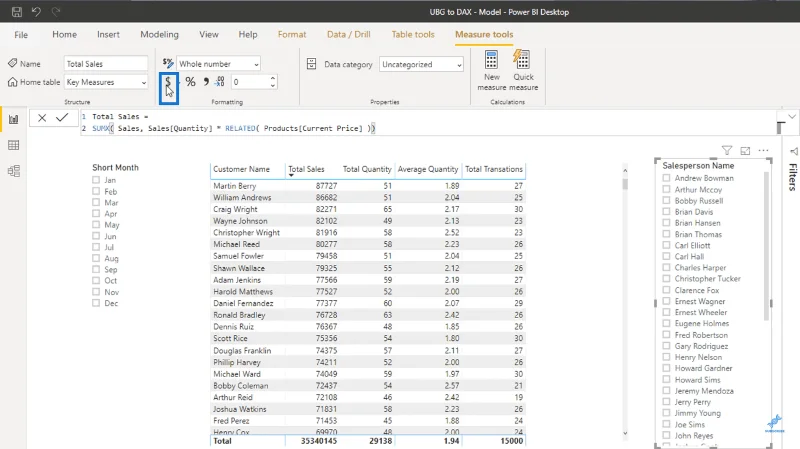
Task: Open the Modeling ribbon tab
Action: coord(159,34)
